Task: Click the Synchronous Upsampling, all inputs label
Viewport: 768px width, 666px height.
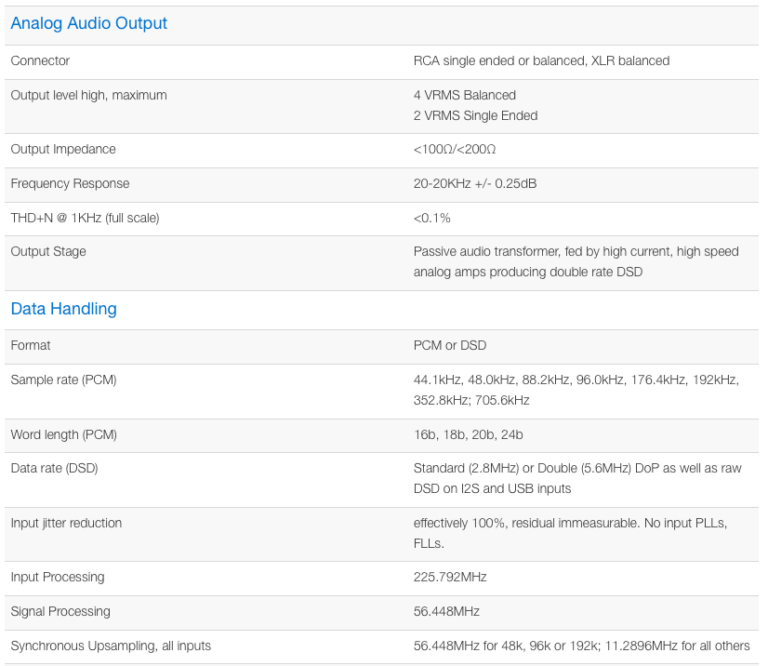Action: click(111, 646)
